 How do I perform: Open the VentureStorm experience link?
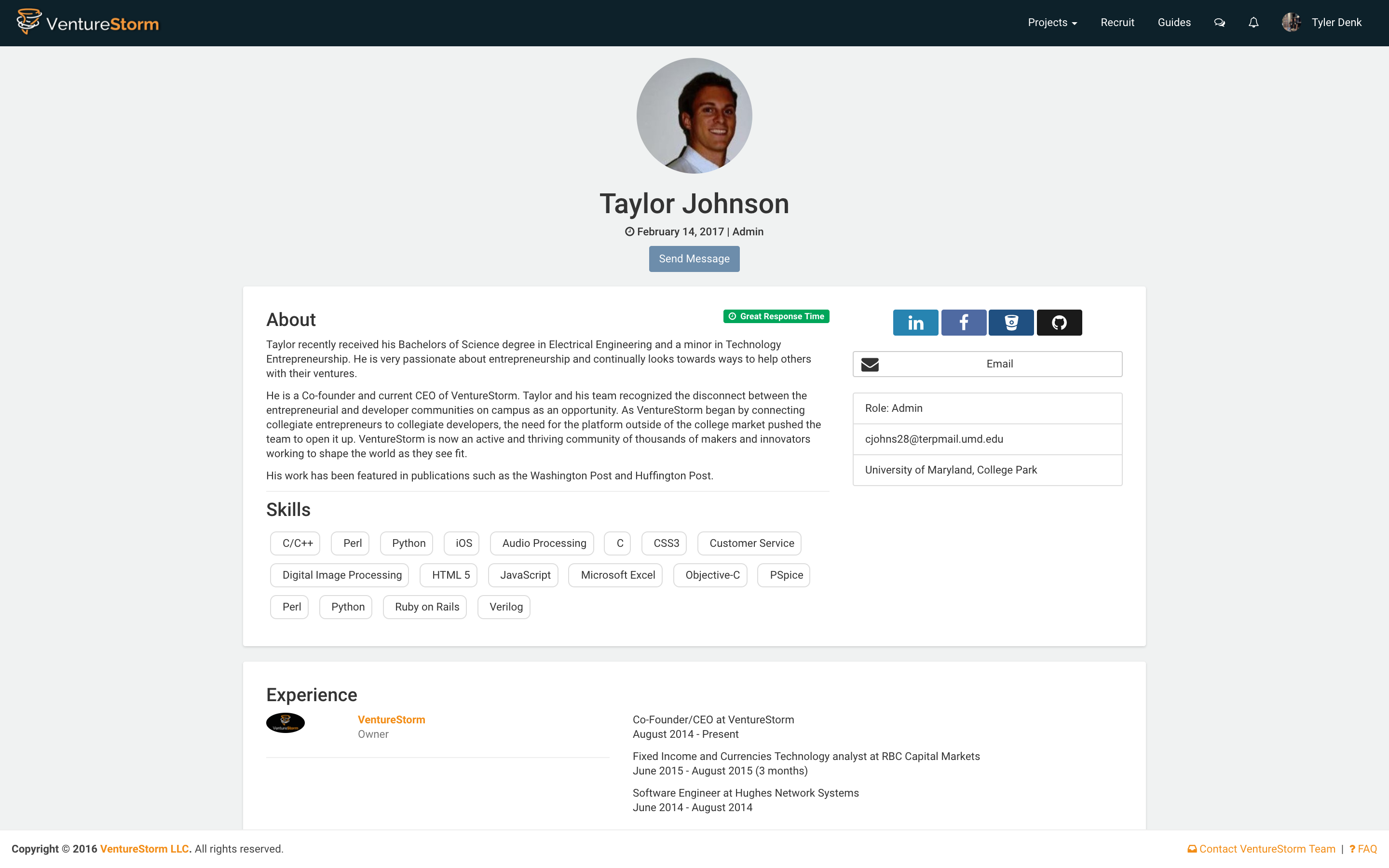[x=391, y=720]
